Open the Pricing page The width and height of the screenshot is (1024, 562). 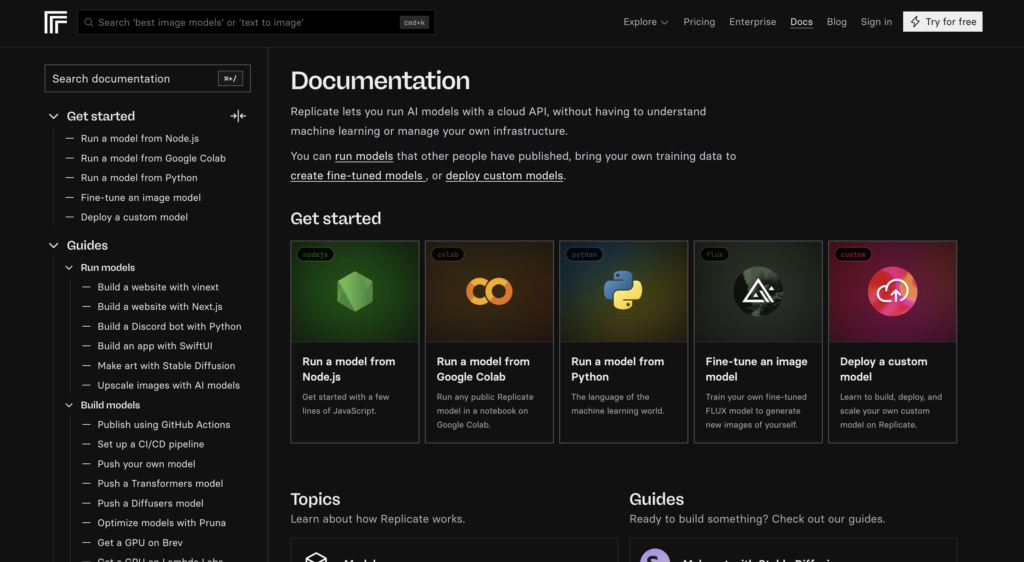699,22
